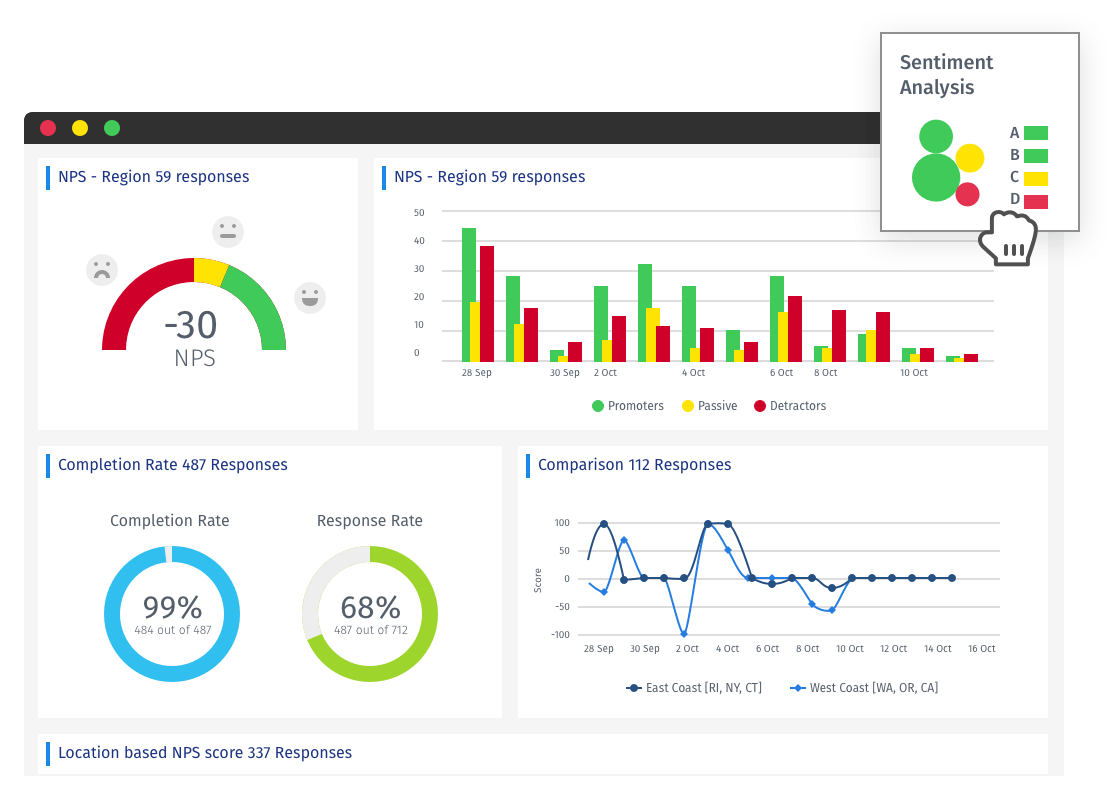Click the happy face emoji beside NPS gauge
Viewport: 1112px width, 800px height.
coord(310,297)
